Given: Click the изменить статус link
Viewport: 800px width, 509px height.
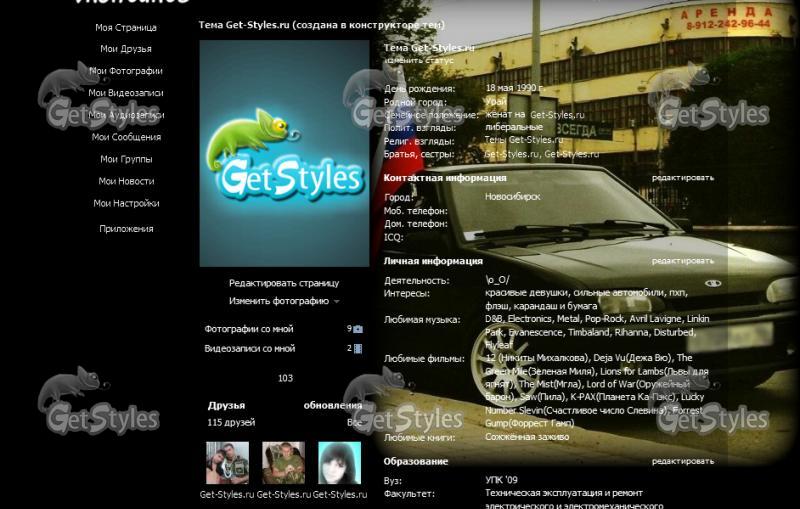Looking at the screenshot, I should pyautogui.click(x=418, y=60).
